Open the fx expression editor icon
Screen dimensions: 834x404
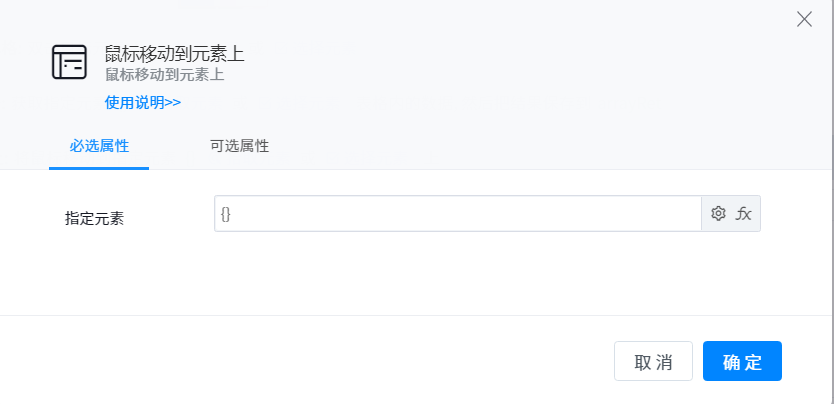744,213
